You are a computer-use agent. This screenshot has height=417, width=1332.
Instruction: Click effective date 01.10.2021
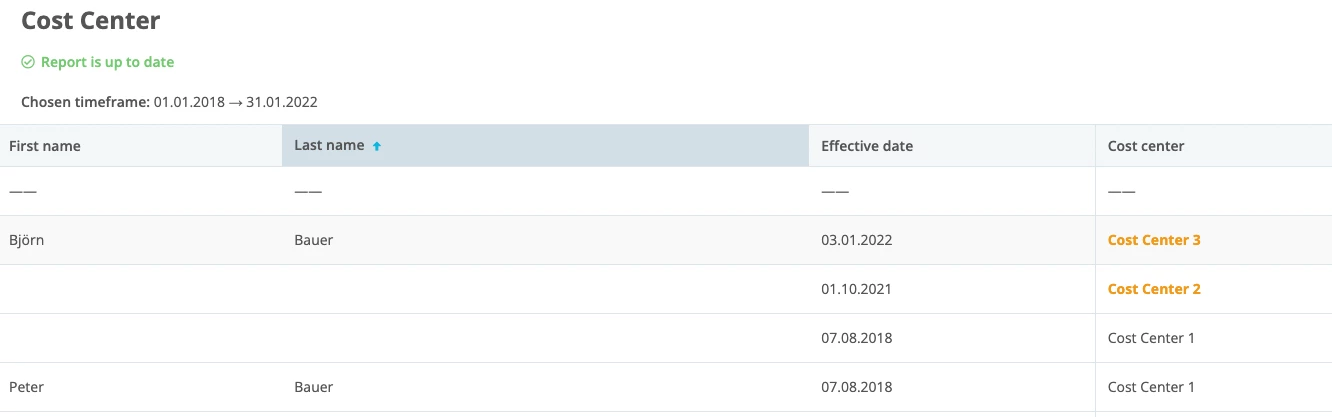pyautogui.click(x=856, y=289)
